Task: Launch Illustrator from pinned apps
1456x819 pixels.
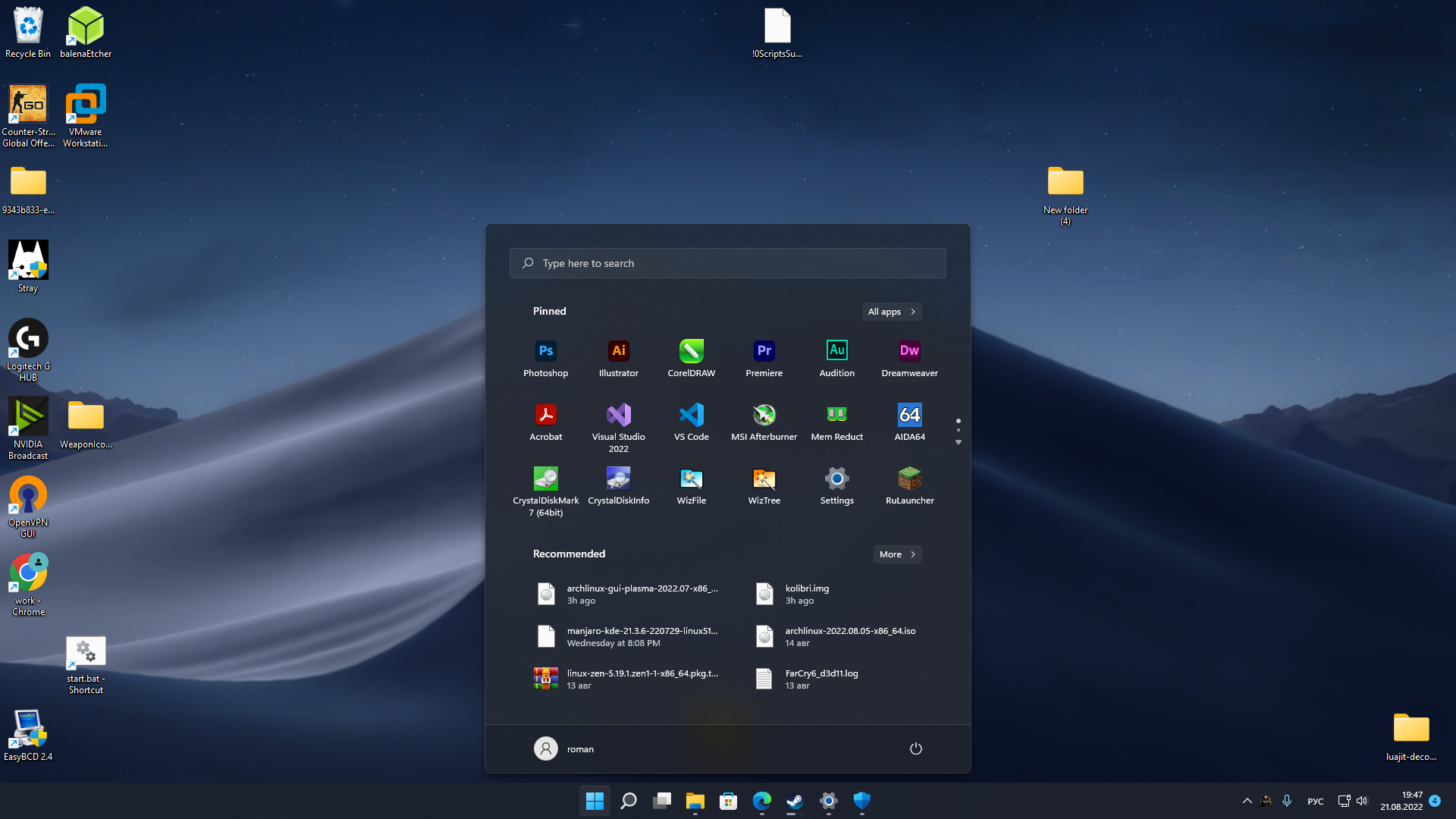Action: (x=618, y=358)
